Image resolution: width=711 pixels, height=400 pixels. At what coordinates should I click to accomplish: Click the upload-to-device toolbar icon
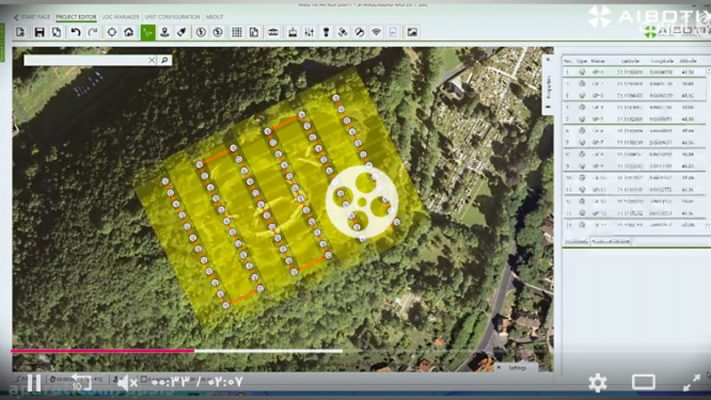pos(292,32)
